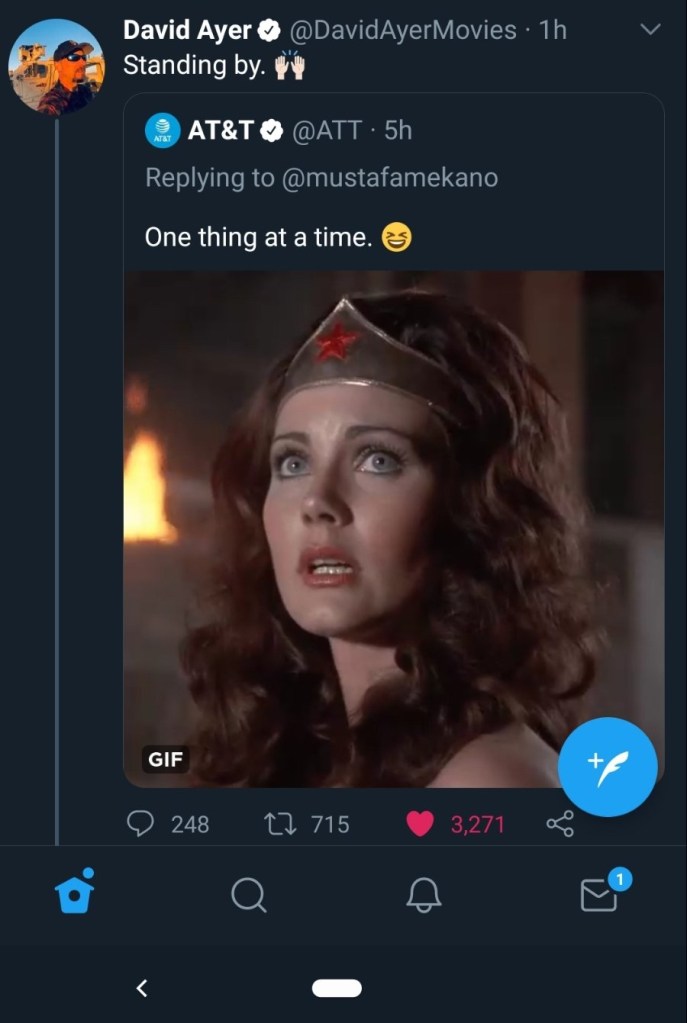This screenshot has height=1023, width=687.
Task: Unlike the tweet with heart
Action: coord(420,824)
